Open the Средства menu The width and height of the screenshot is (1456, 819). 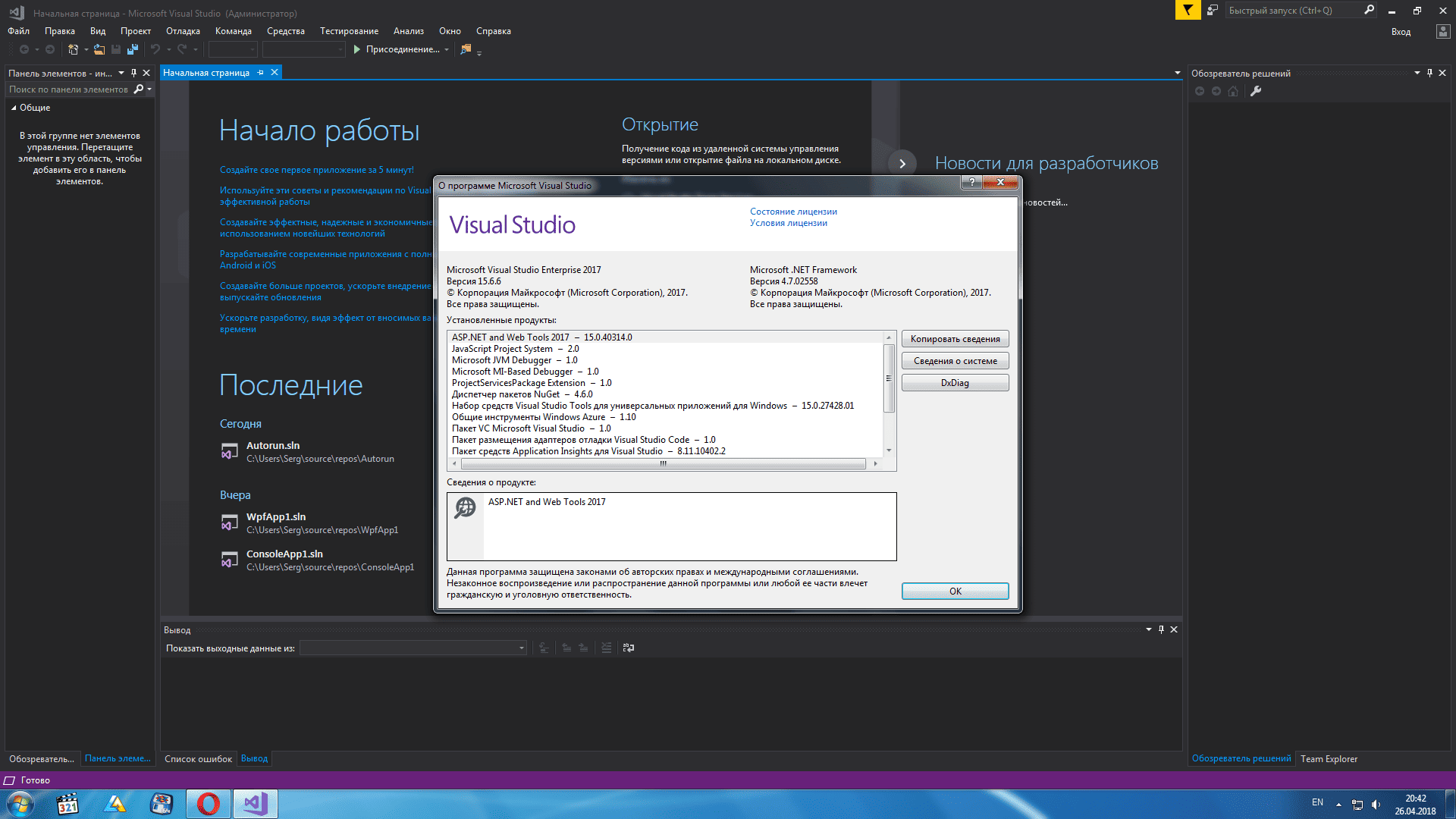[x=285, y=31]
